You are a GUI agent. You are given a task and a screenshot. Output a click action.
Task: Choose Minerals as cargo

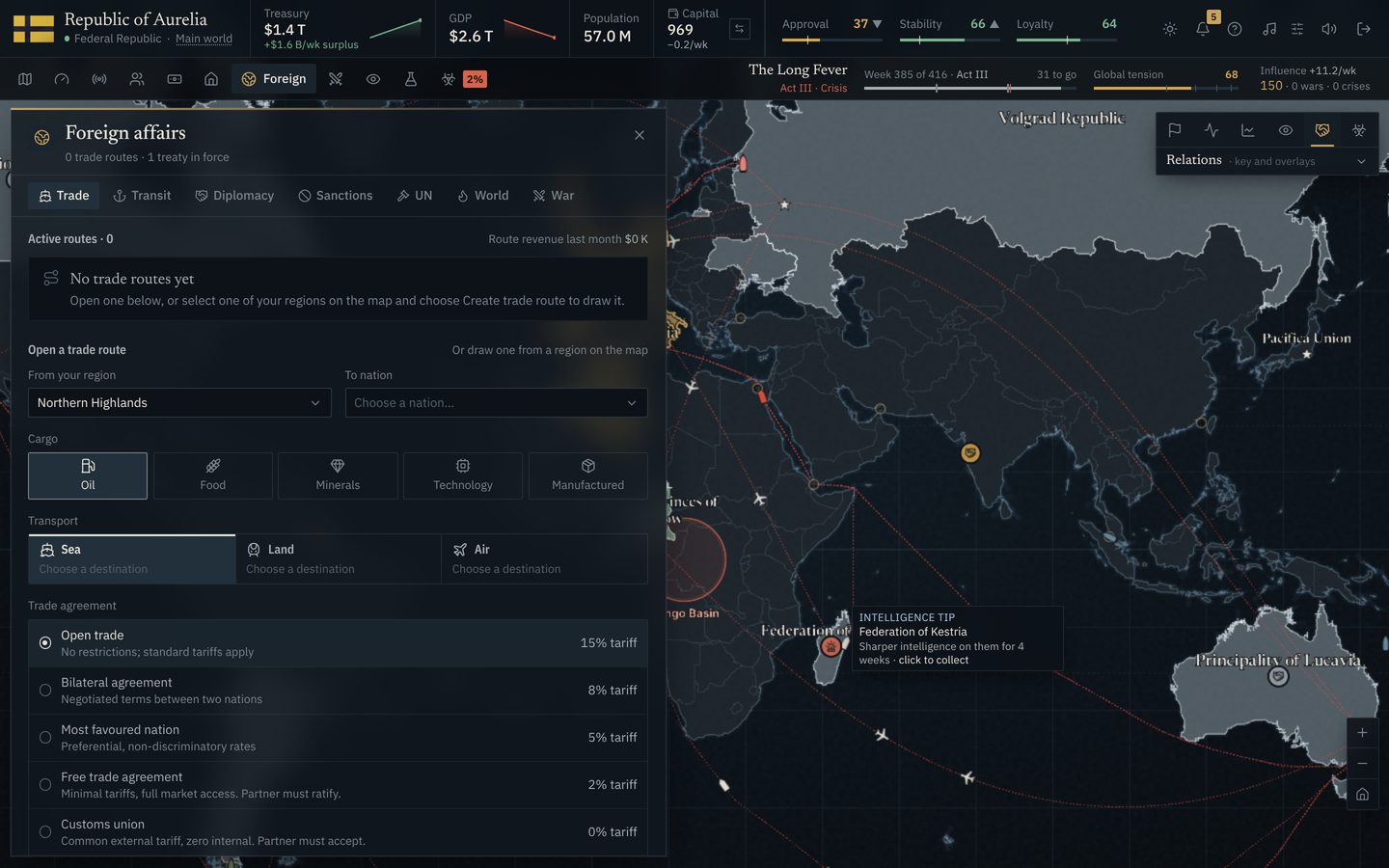point(338,475)
